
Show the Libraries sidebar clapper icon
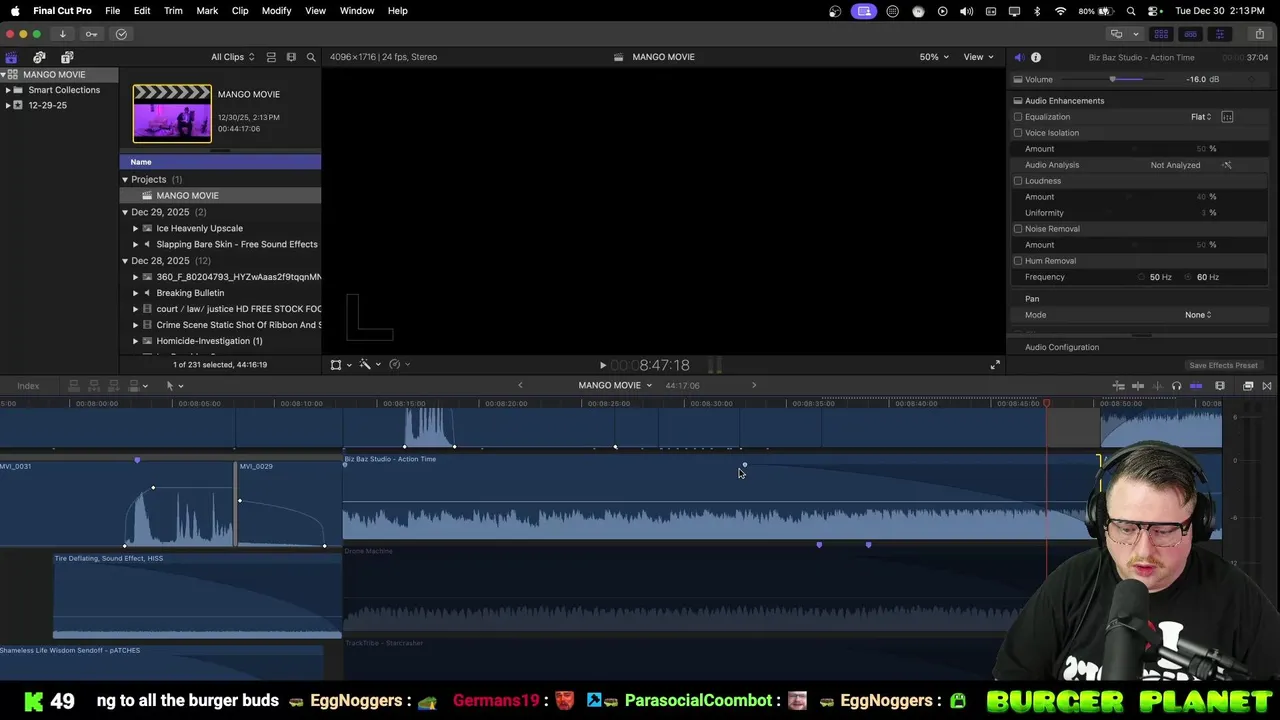click(11, 57)
